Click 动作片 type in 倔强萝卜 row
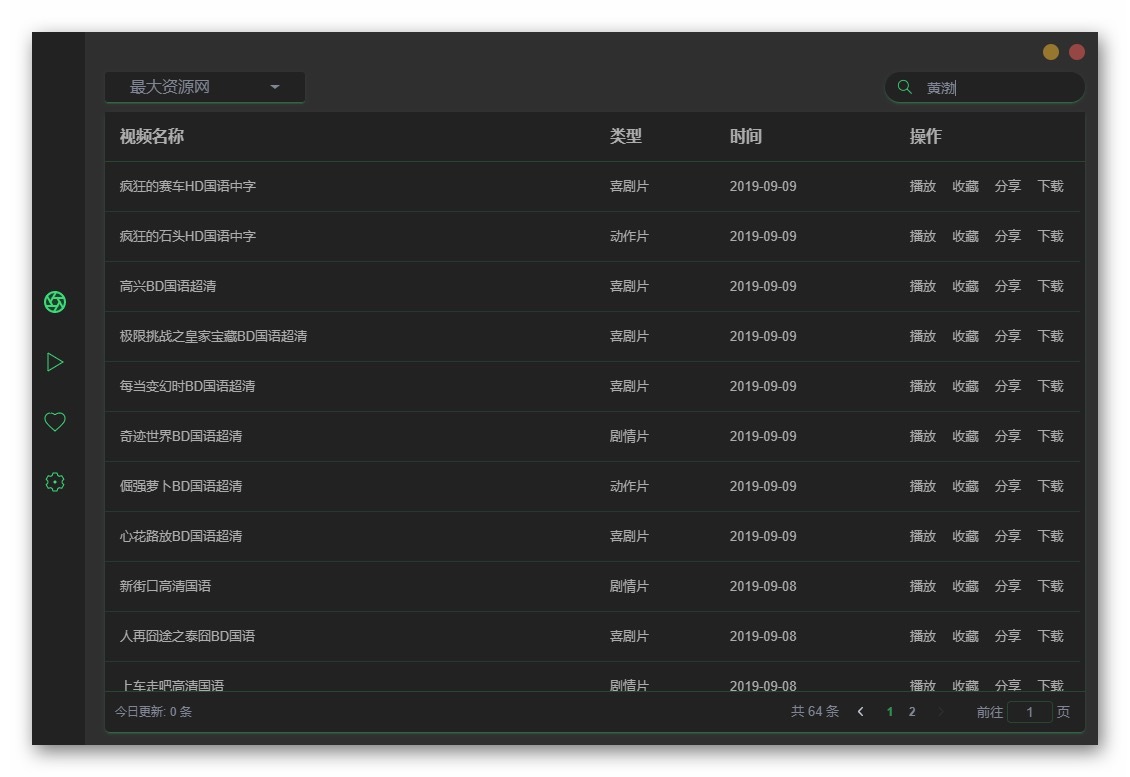Image resolution: width=1130 pixels, height=777 pixels. tap(629, 487)
